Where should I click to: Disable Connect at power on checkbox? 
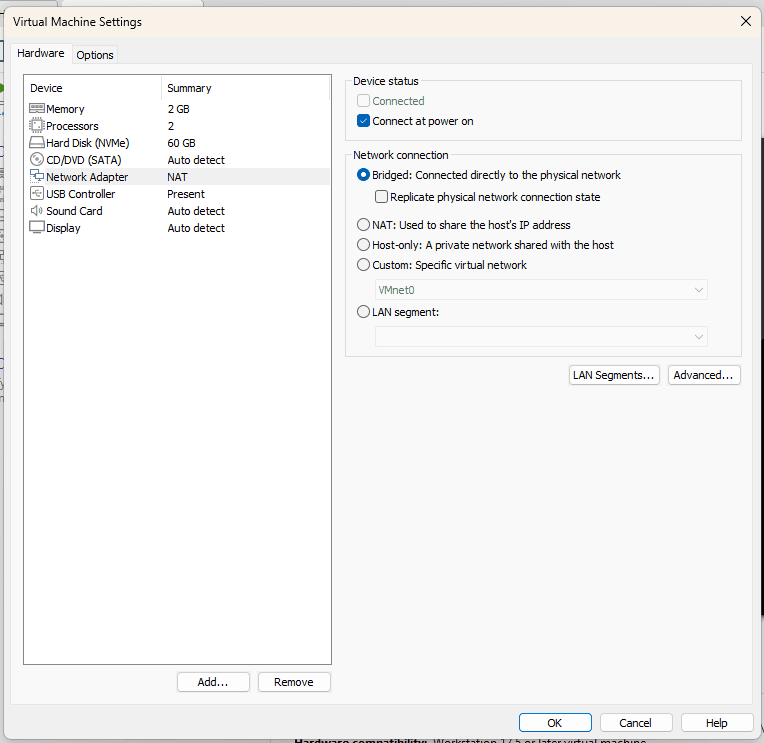click(364, 121)
